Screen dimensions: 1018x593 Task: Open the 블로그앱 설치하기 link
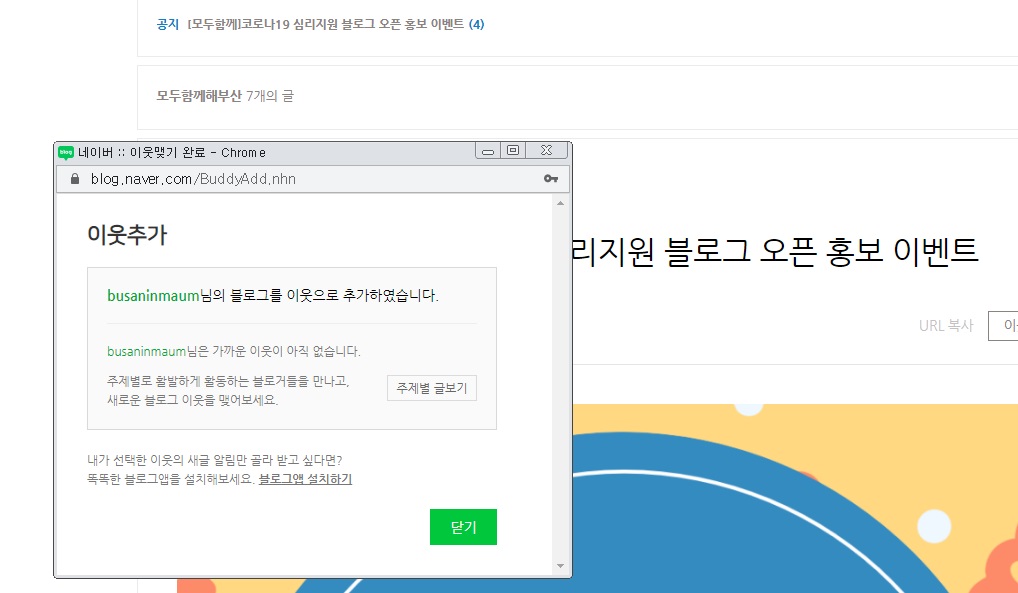[305, 479]
